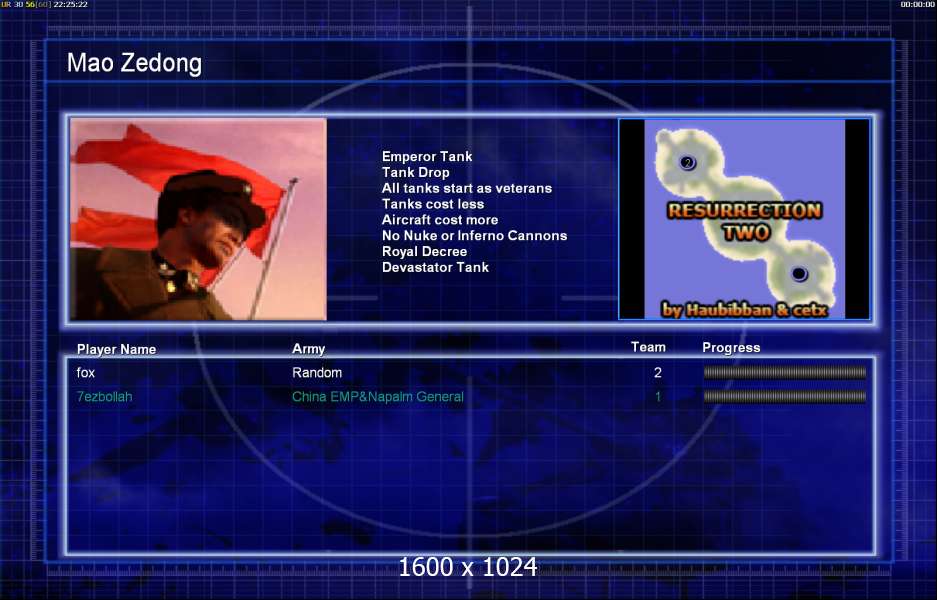The image size is (937, 600).
Task: Click the 'Tank Drop' feature line
Action: coord(415,172)
